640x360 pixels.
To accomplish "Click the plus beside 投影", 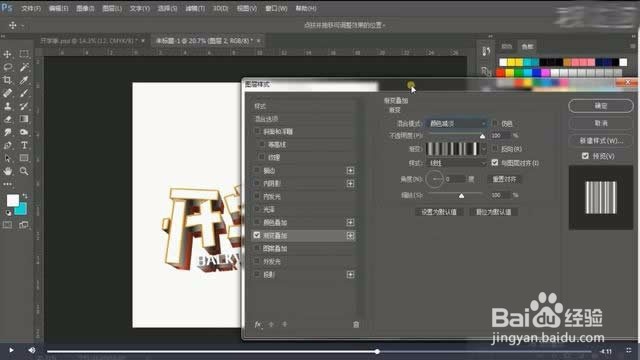I will [350, 274].
